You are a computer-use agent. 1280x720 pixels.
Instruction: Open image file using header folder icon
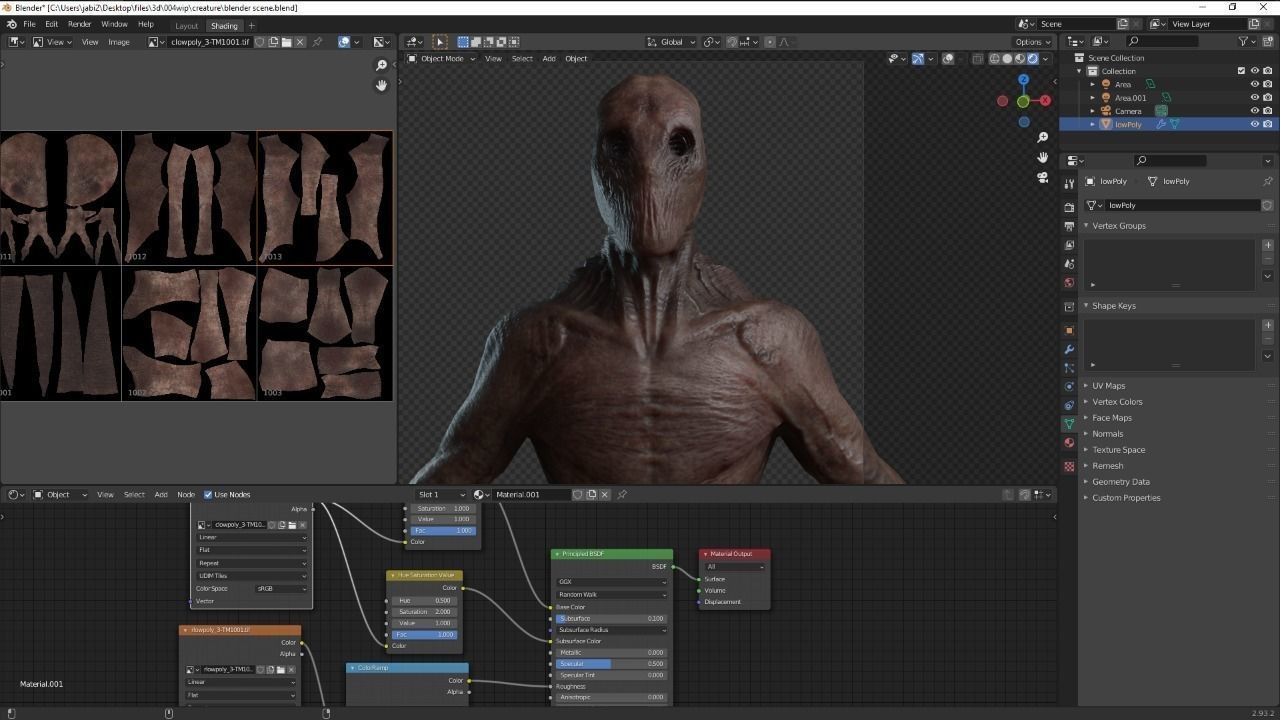pyautogui.click(x=286, y=42)
